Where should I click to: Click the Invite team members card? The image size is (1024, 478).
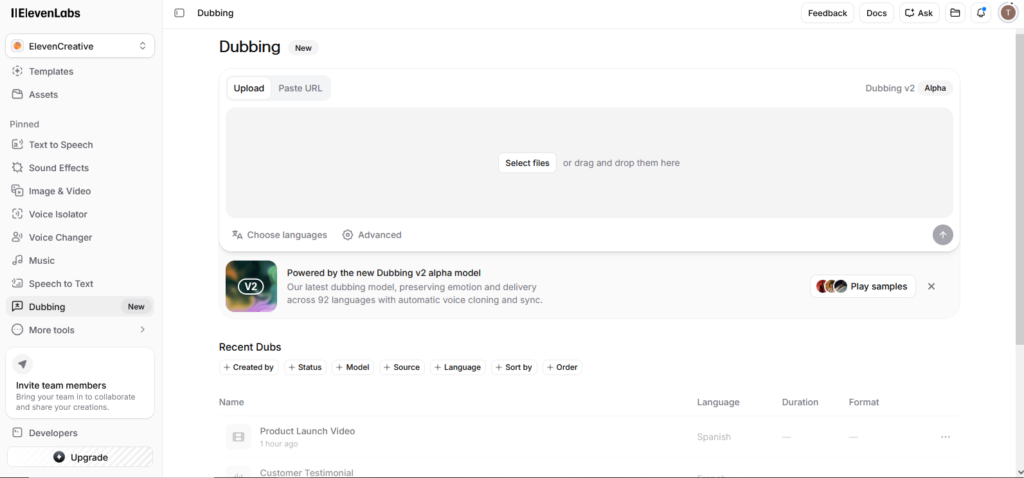pyautogui.click(x=80, y=383)
